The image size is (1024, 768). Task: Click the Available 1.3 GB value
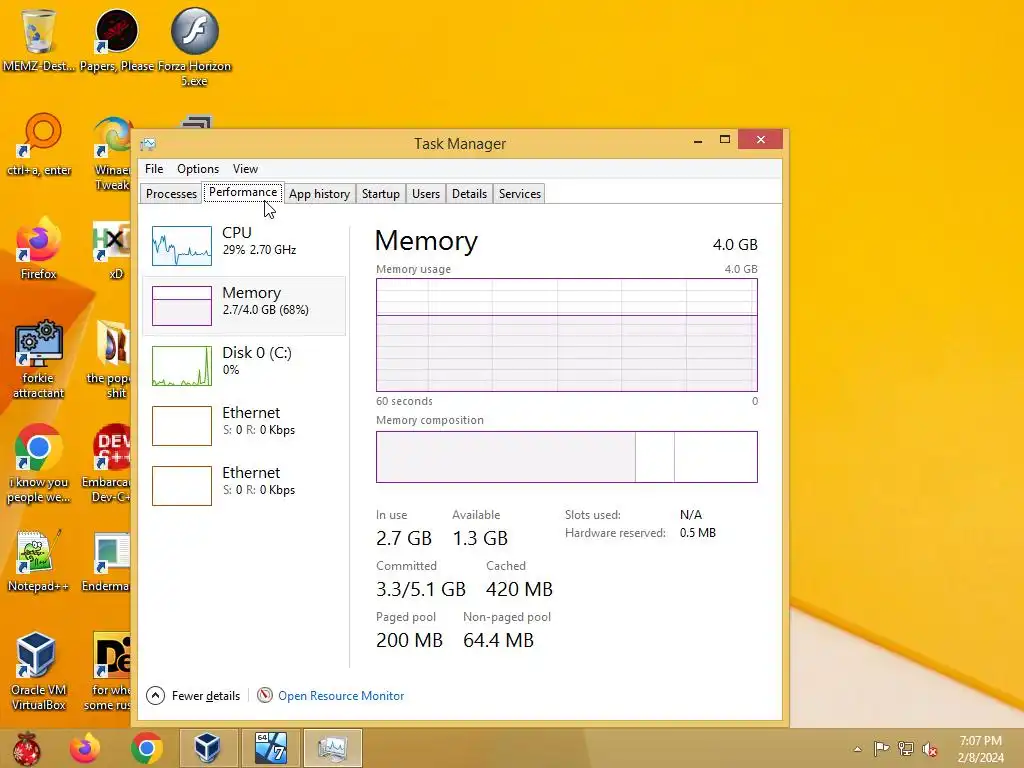click(480, 538)
